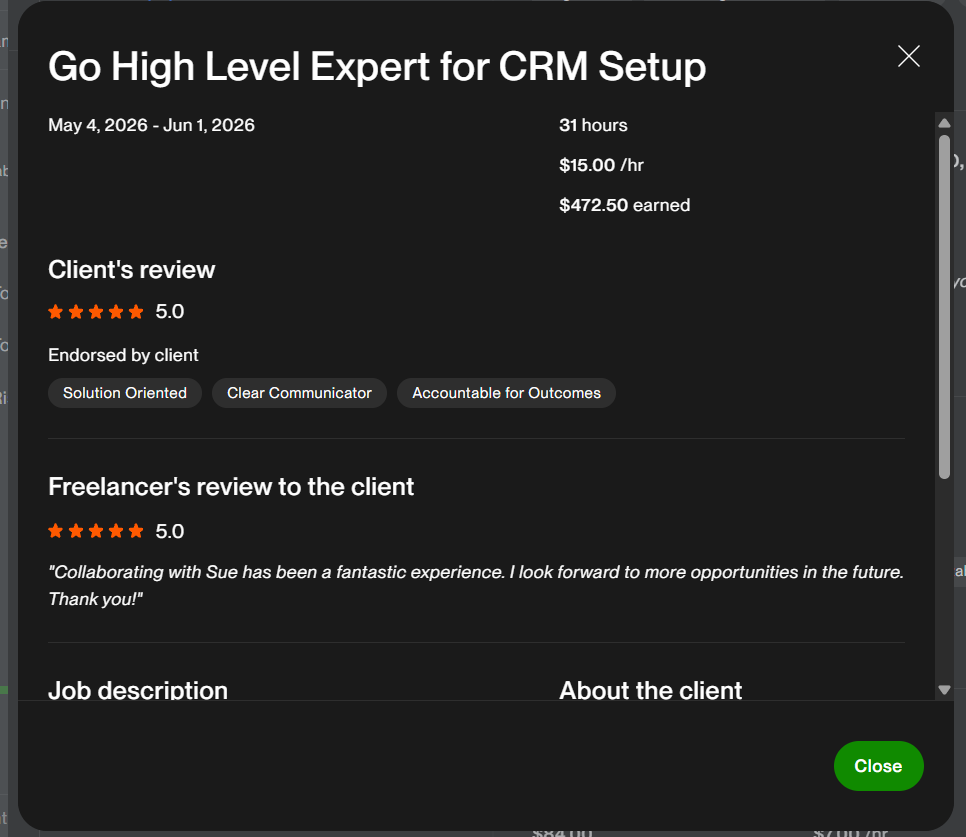Click the 'Job description' heading
Image resolution: width=966 pixels, height=837 pixels.
click(x=138, y=690)
